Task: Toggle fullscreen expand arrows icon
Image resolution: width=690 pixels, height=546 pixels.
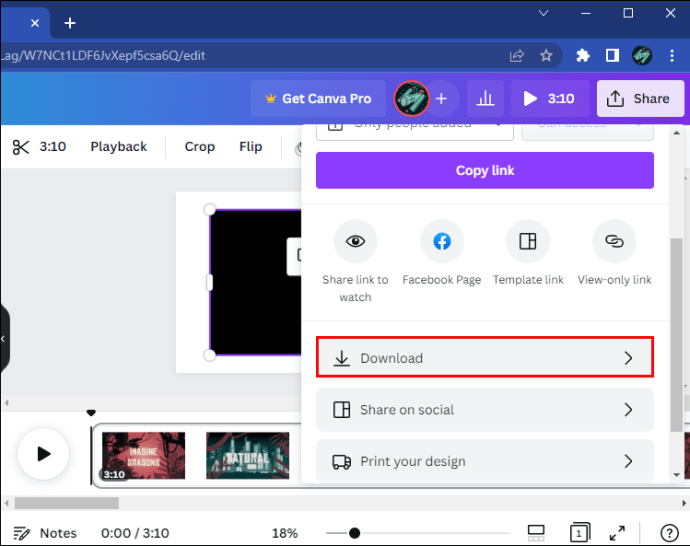Action: [617, 533]
